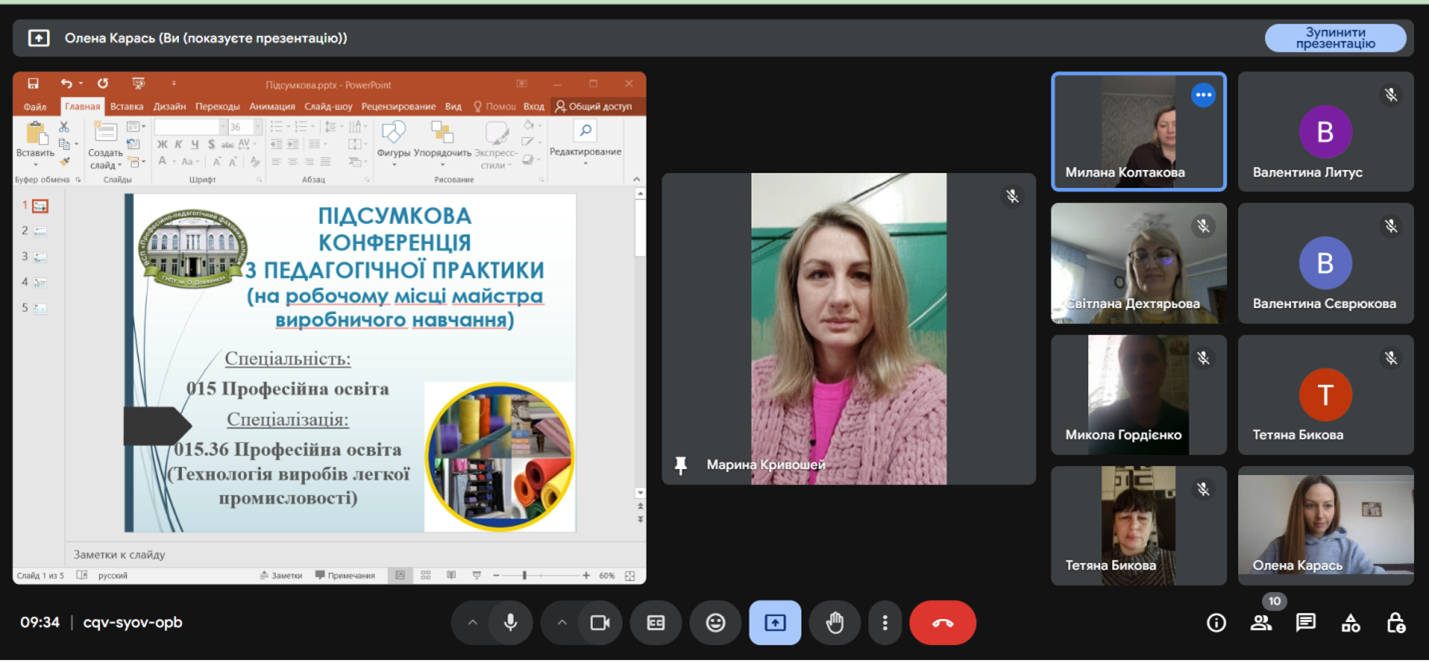Expand audio settings arrow beside microphone
Viewport: 1429px width, 663px height.
472,623
